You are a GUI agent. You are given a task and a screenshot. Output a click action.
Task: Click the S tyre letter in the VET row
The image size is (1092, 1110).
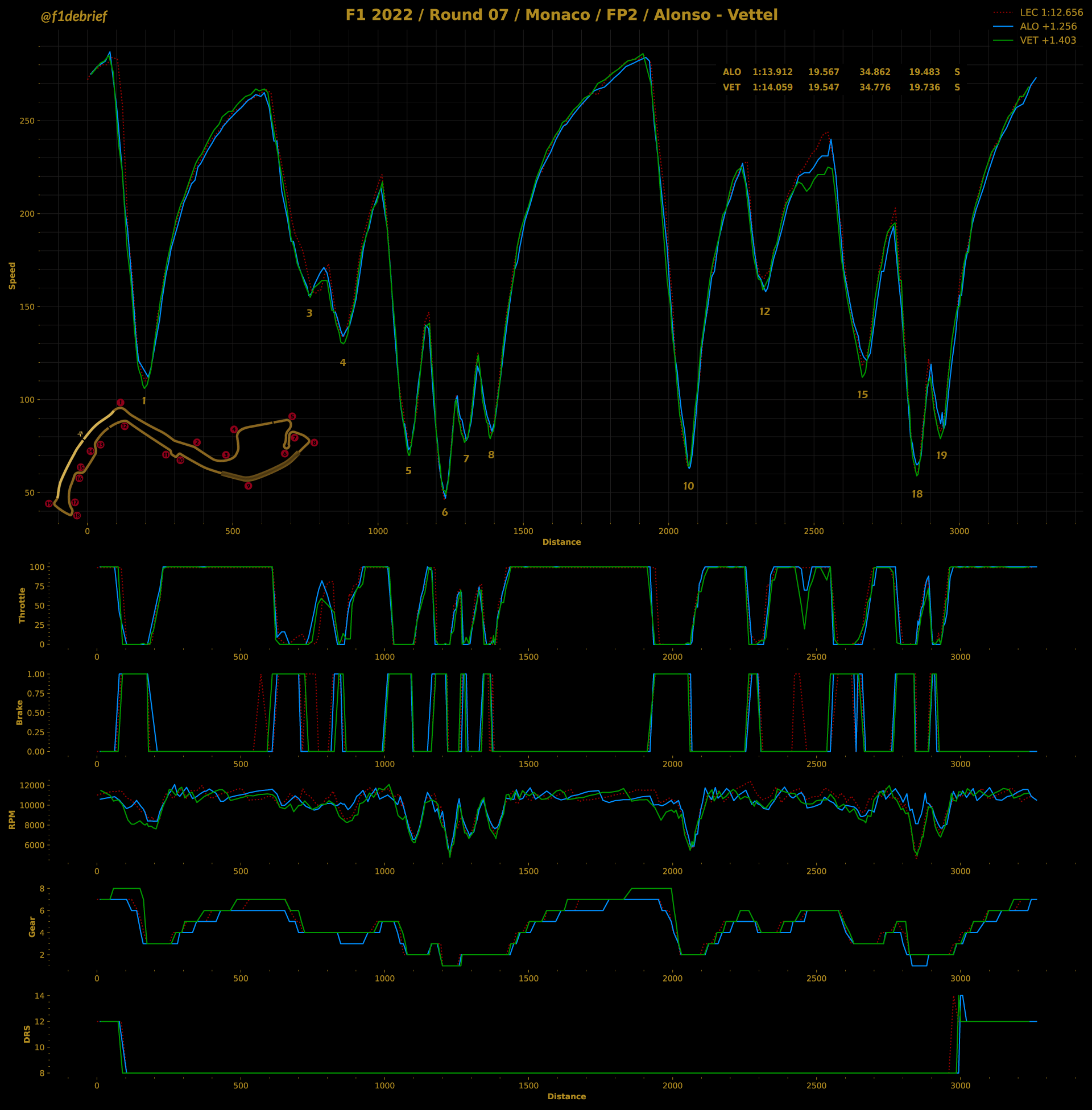coord(957,88)
